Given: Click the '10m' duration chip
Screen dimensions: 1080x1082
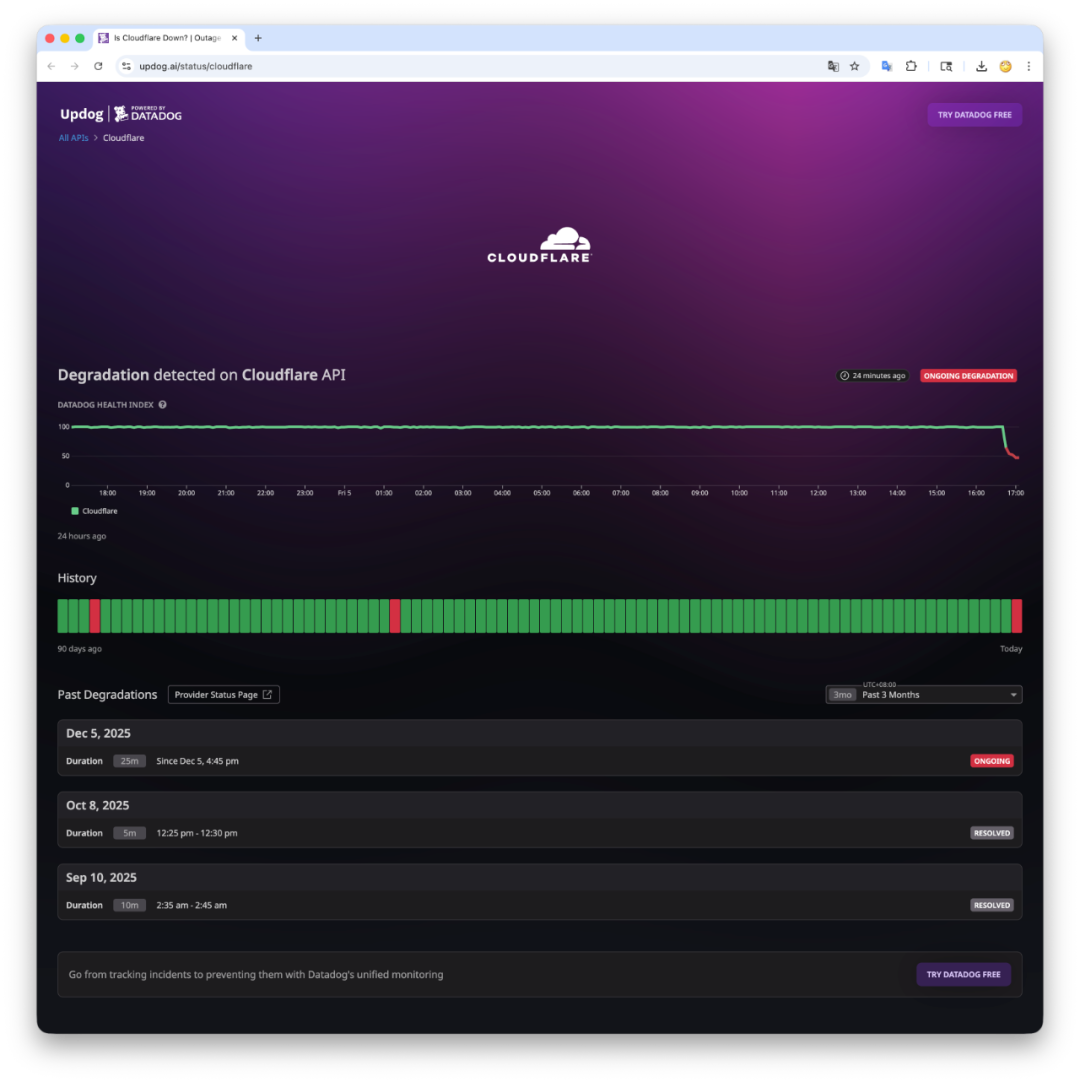Looking at the screenshot, I should pos(129,905).
